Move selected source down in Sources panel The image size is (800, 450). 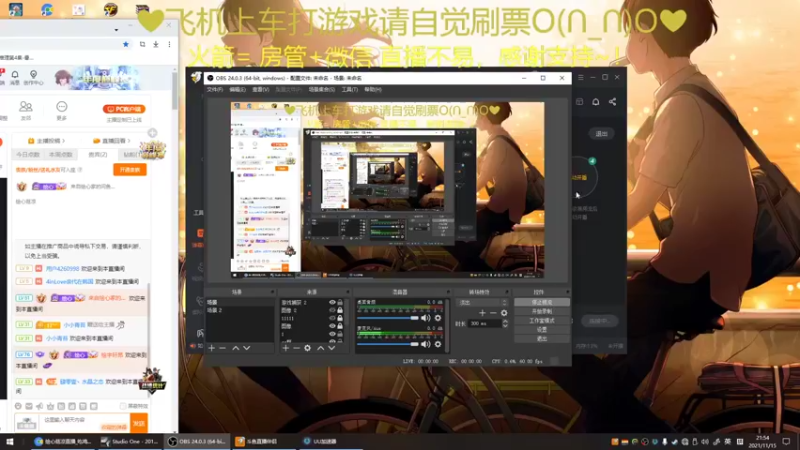[332, 348]
